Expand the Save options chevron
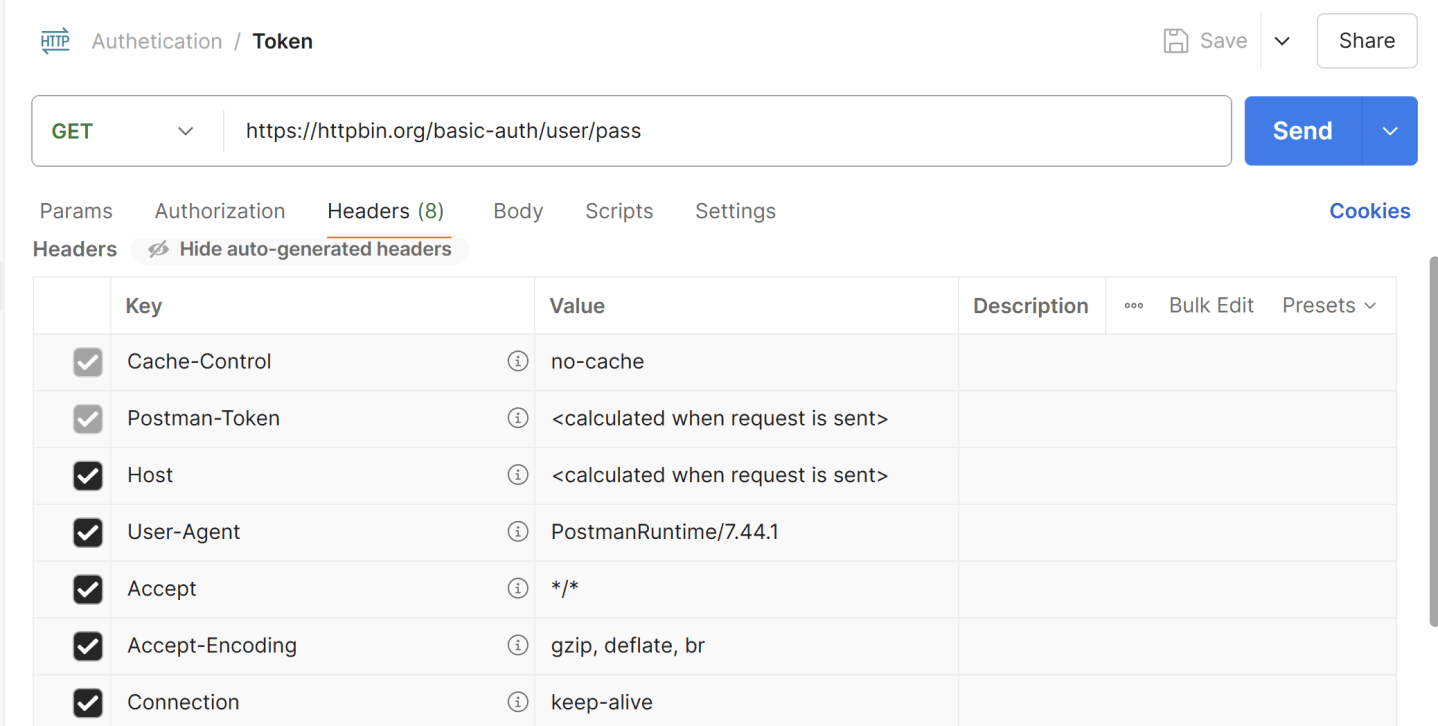 pyautogui.click(x=1282, y=41)
